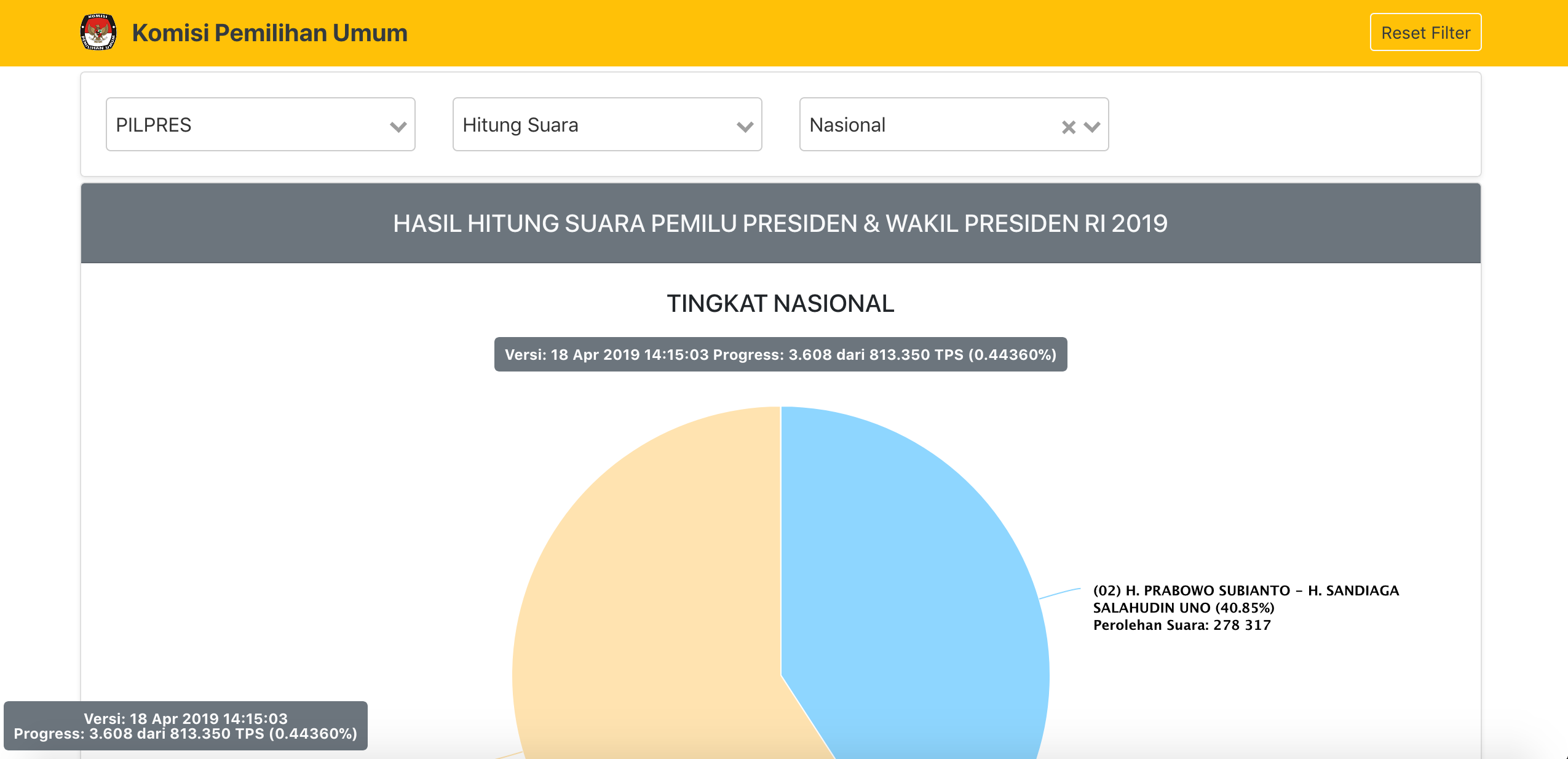Click the cream-colored pie slice

coord(646,584)
